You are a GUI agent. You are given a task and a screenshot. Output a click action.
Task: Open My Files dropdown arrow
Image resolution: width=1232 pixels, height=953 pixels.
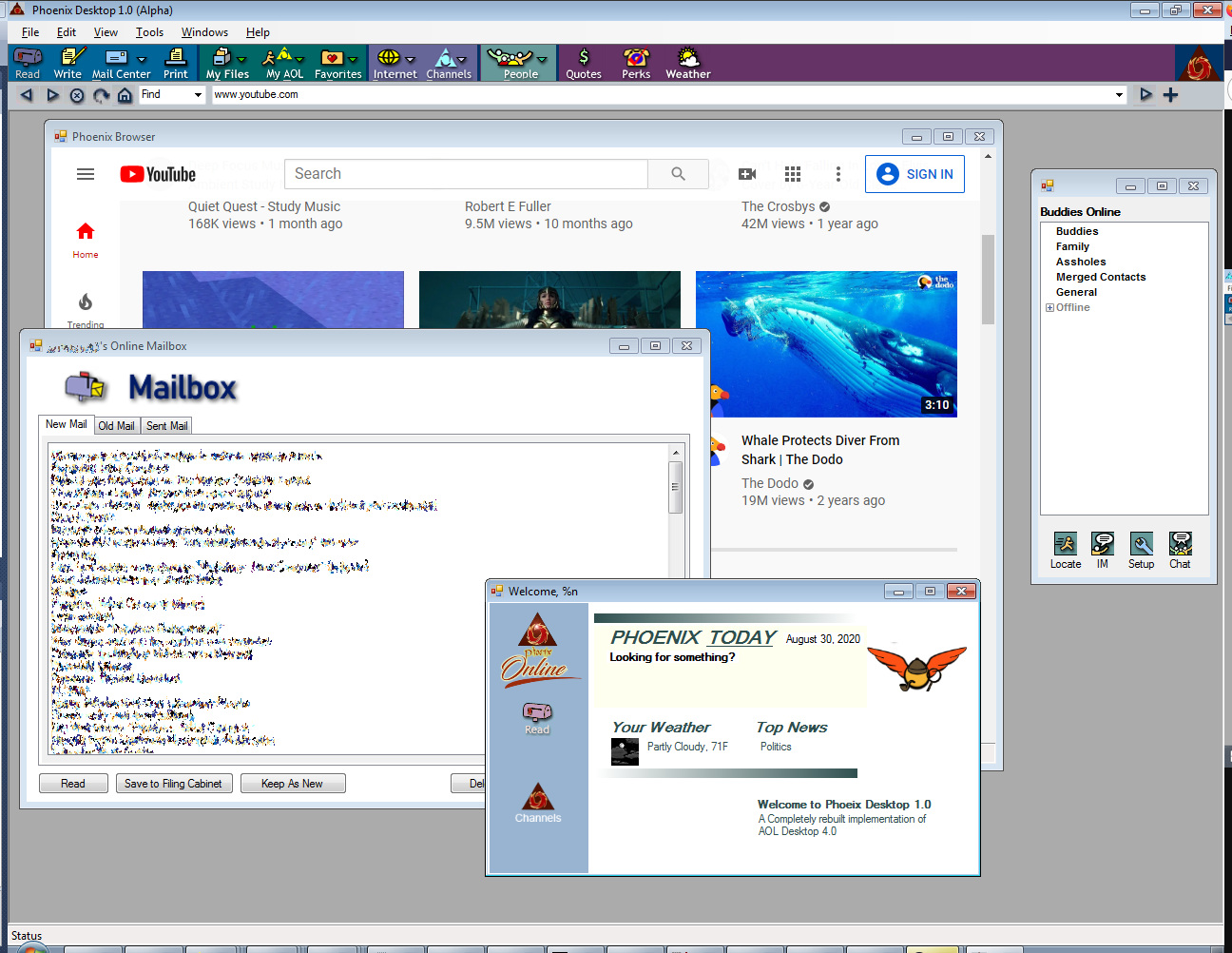pyautogui.click(x=241, y=59)
